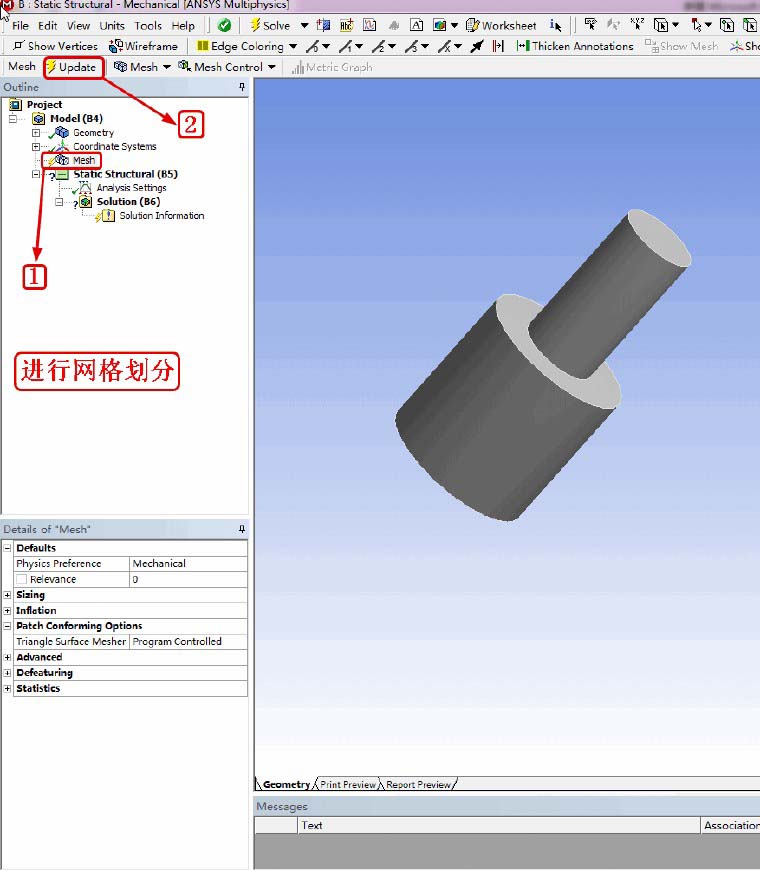Click the Relevance value field
The width and height of the screenshot is (760, 870).
tap(188, 579)
